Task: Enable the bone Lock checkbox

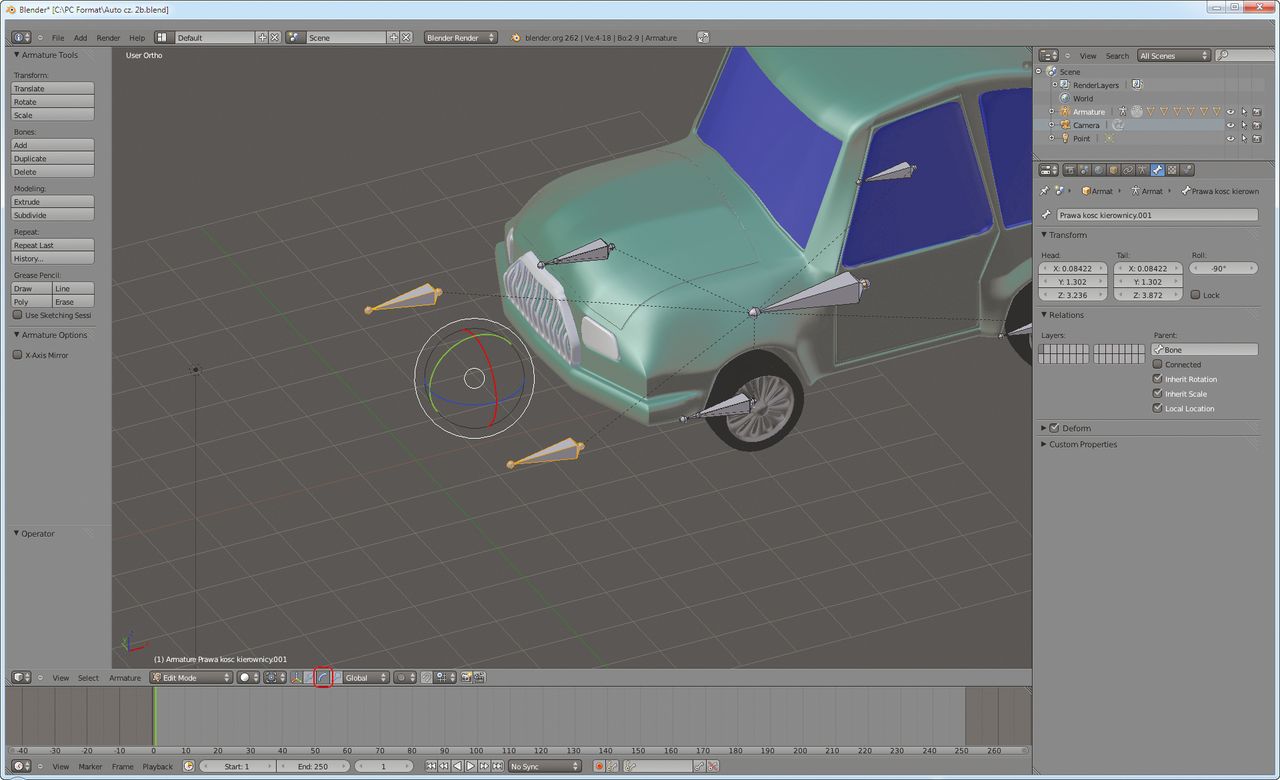Action: tap(1196, 295)
